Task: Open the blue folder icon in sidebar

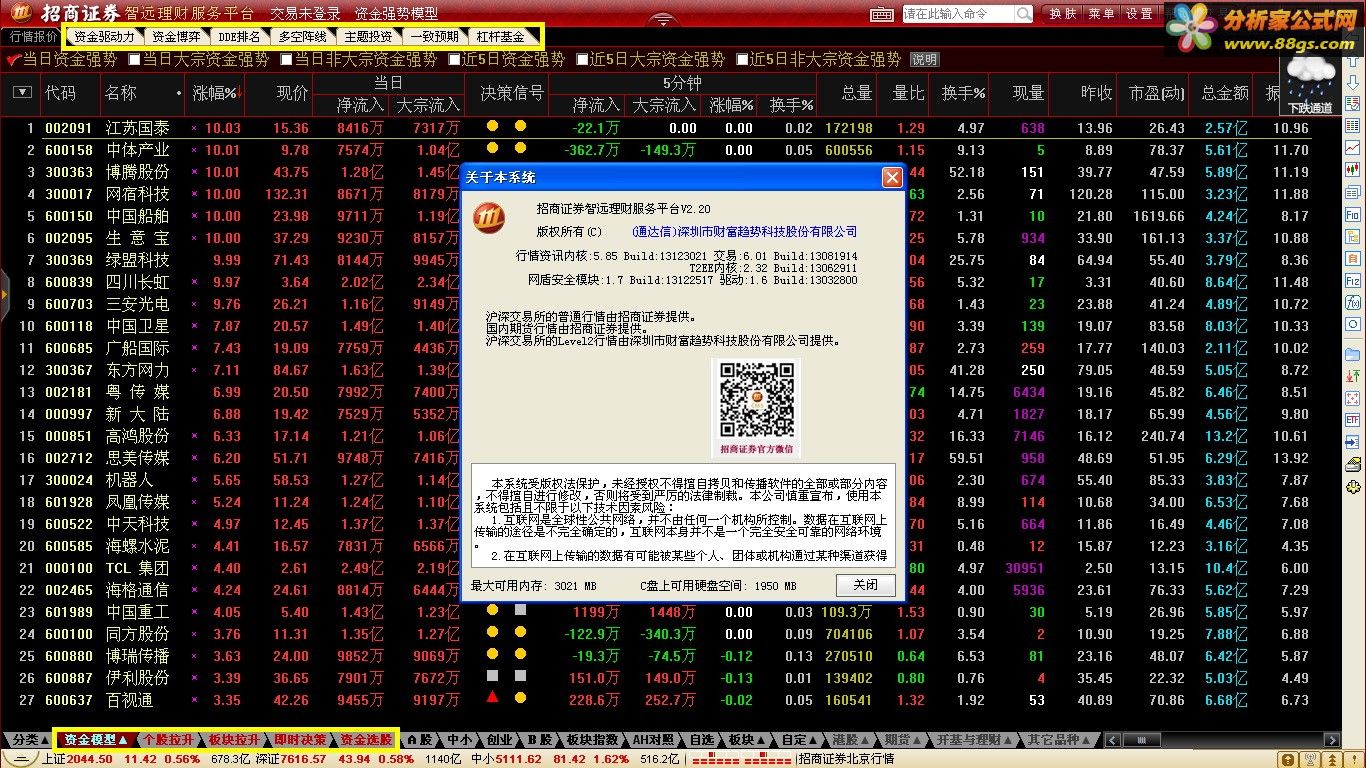Action: coord(1353,354)
